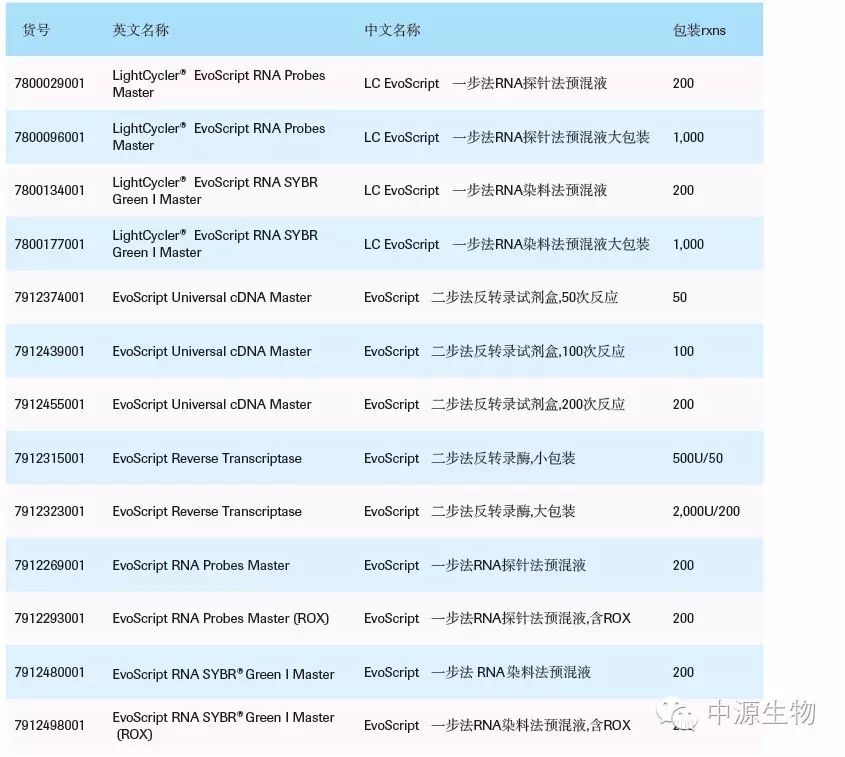Select the 英文名称 column header

(x=140, y=30)
